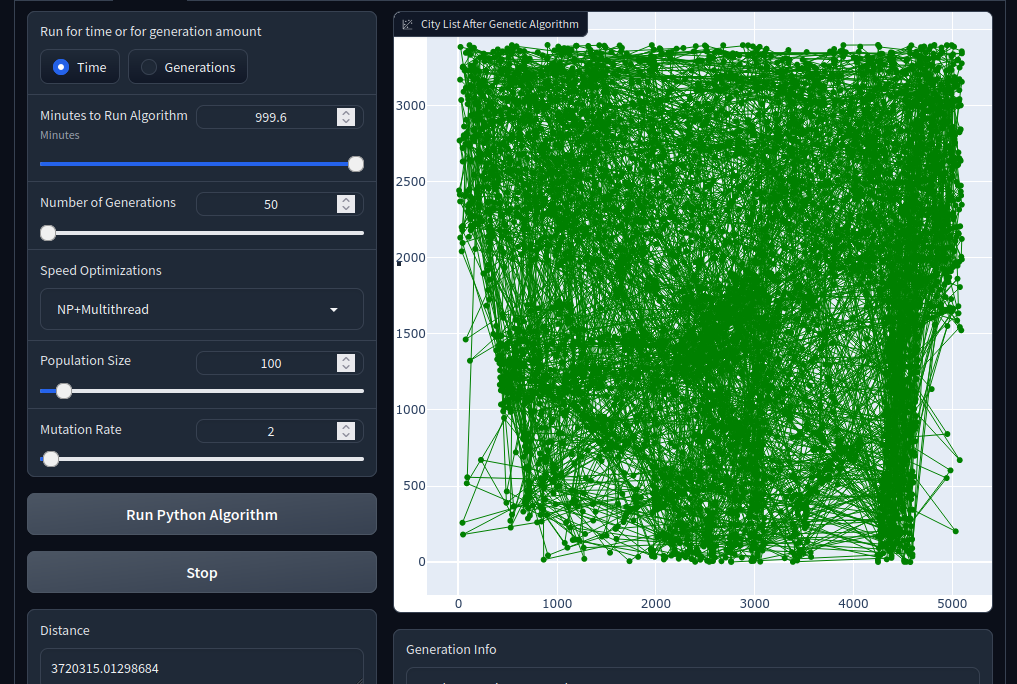Open the Speed Optimizations dropdown arrow
Viewport: 1017px width, 684px height.
point(333,310)
